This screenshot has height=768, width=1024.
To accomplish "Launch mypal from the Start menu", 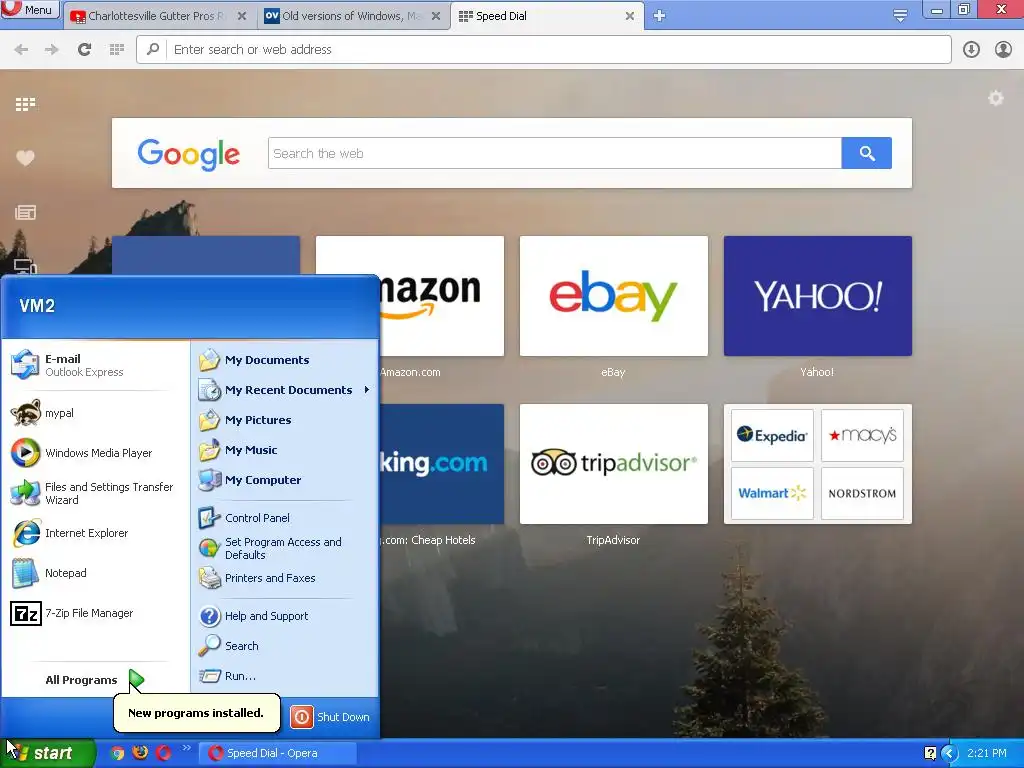I will coord(95,413).
